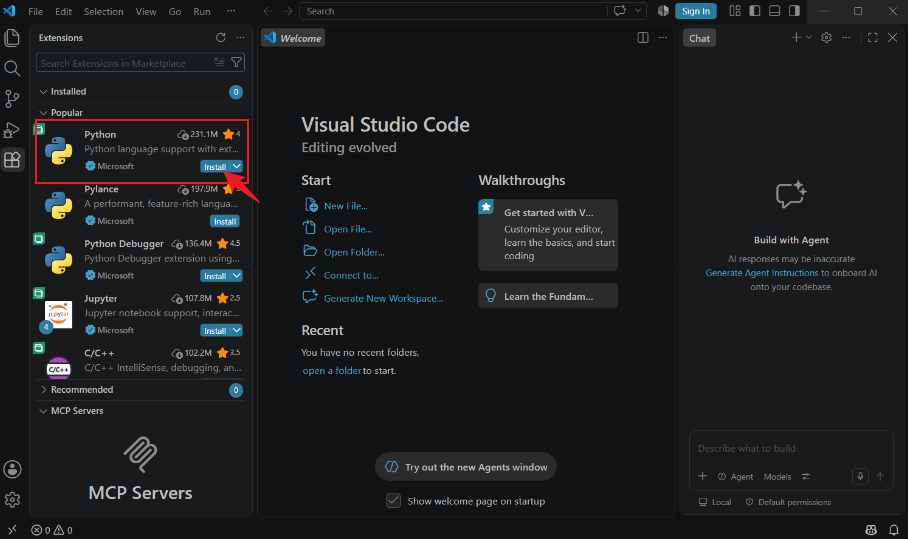The image size is (908, 539).
Task: Open the File menu
Action: (x=35, y=11)
